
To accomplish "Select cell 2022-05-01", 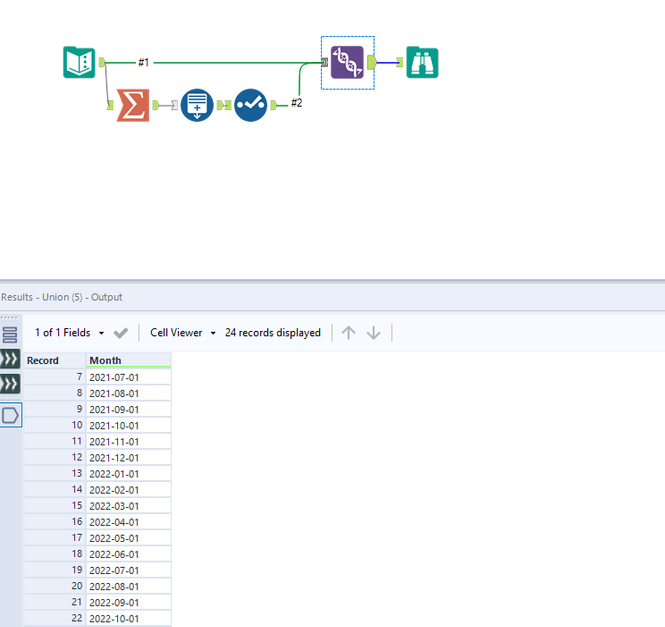I will [129, 538].
